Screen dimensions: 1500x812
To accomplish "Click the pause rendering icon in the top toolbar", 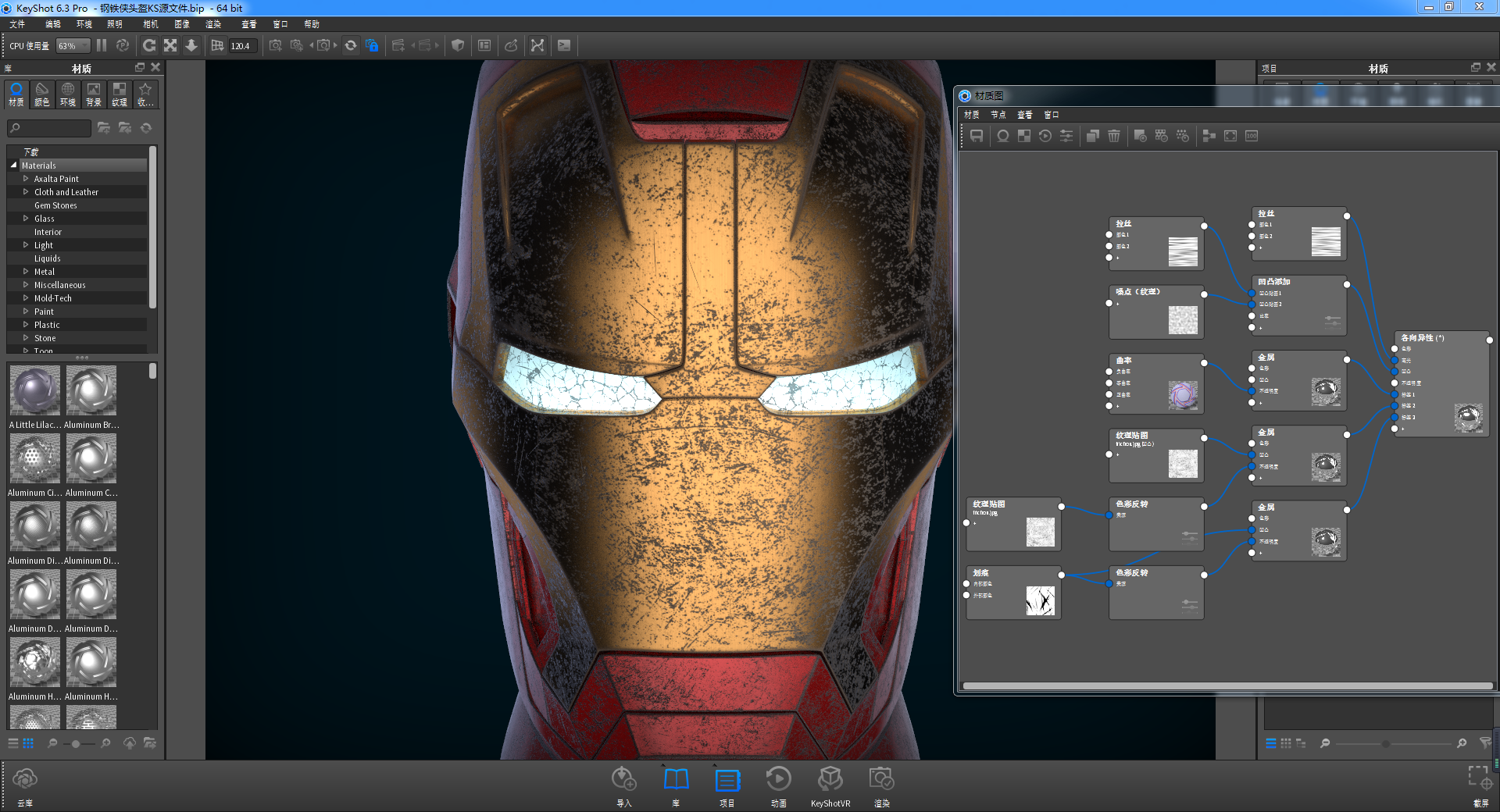I will click(102, 45).
